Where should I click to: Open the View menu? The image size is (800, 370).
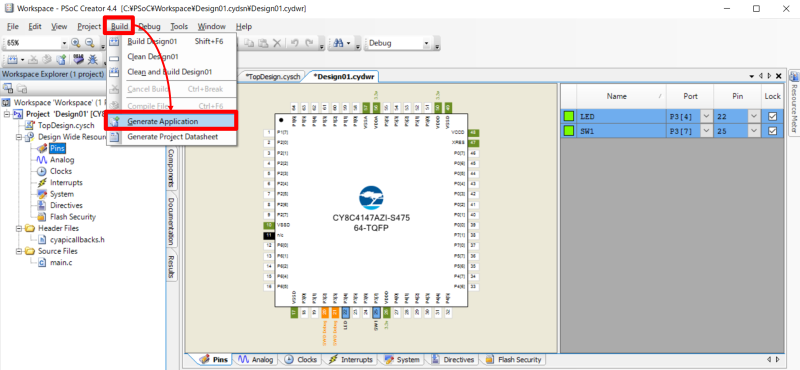[59, 26]
